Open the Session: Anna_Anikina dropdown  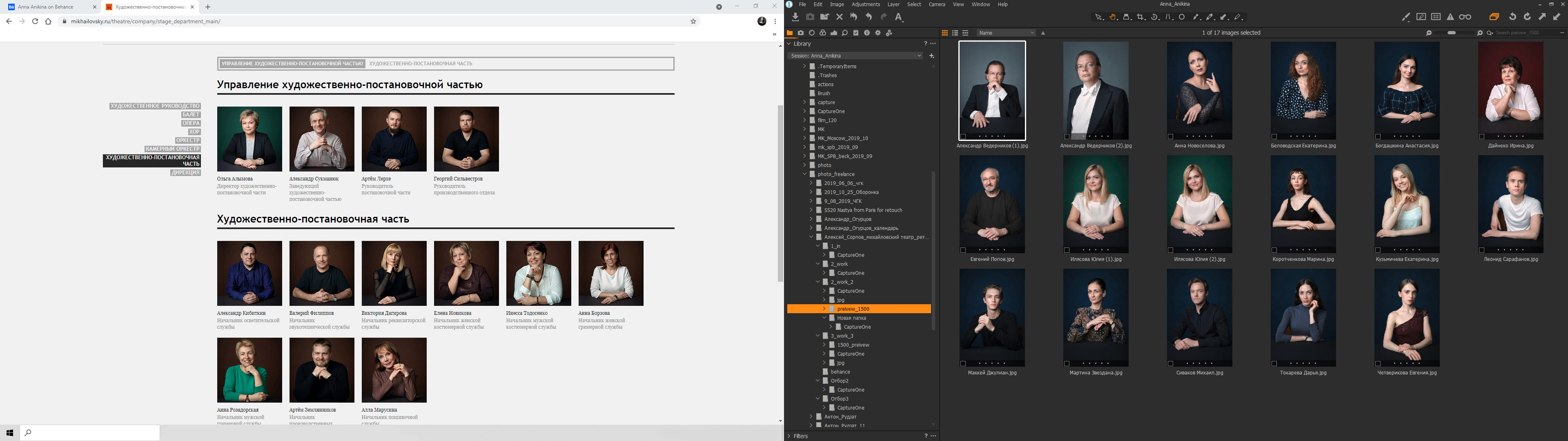(x=855, y=56)
